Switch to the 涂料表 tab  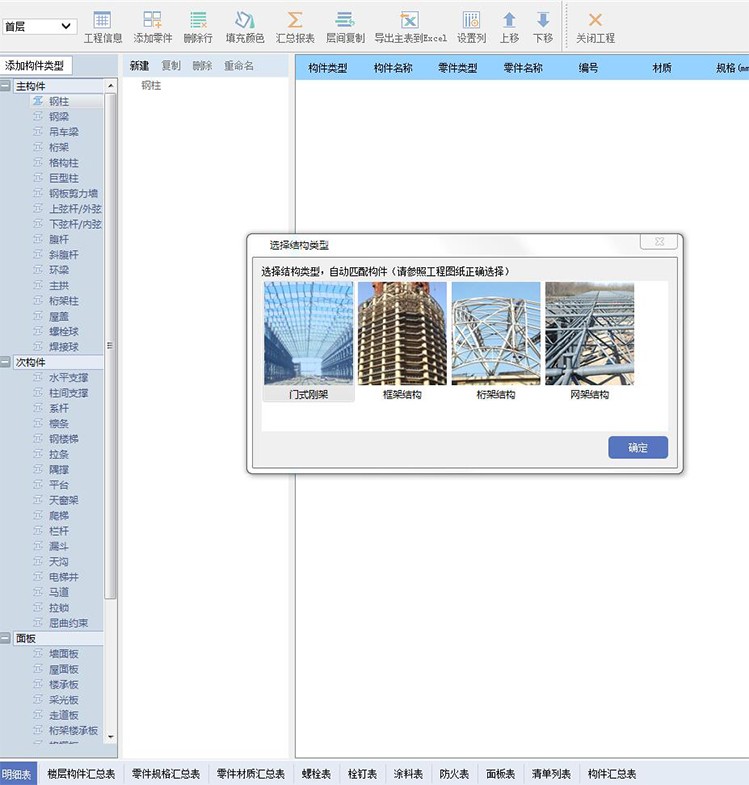pyautogui.click(x=408, y=774)
